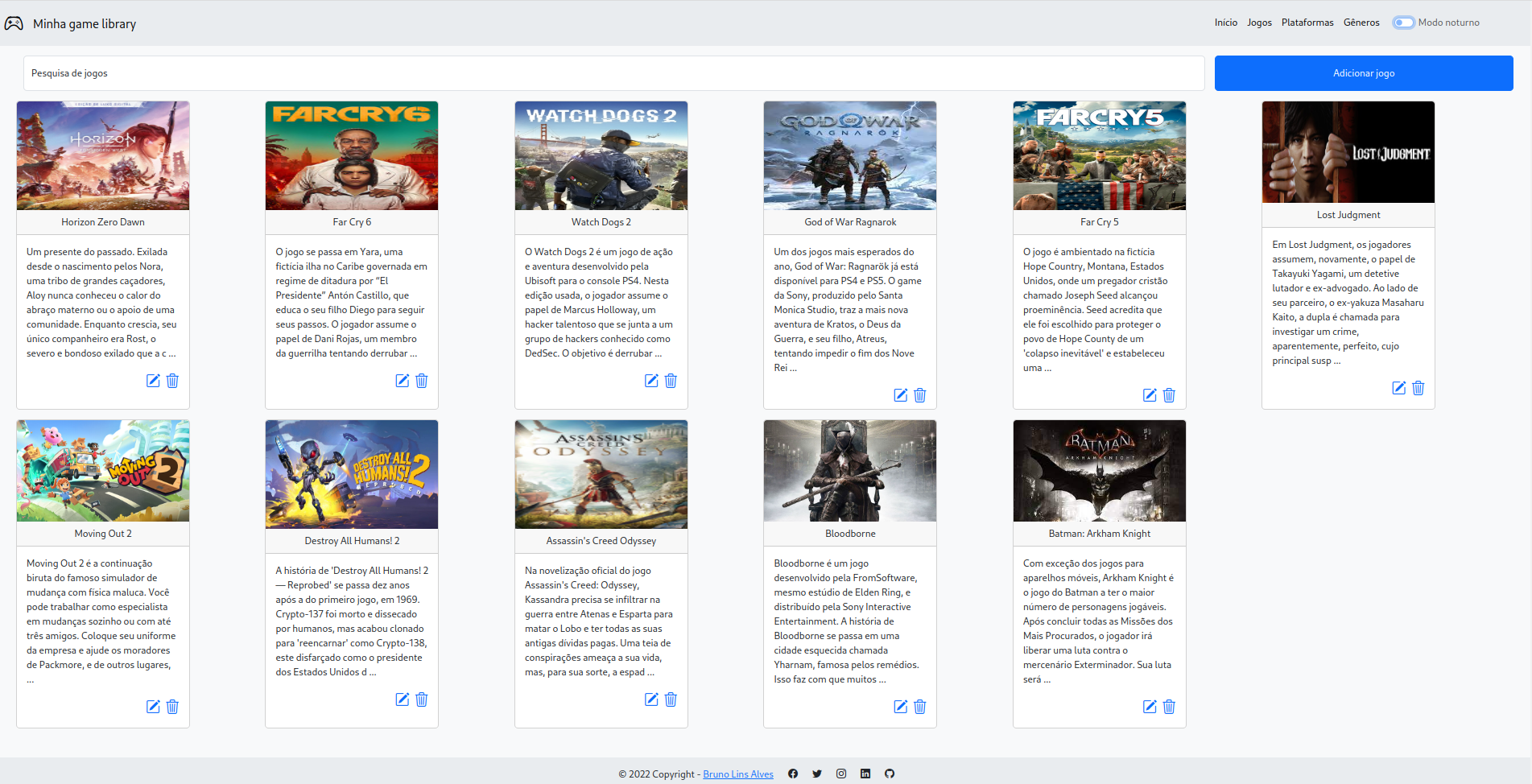This screenshot has width=1532, height=784.
Task: Edit the Assassin's Creed Odyssey card
Action: coord(651,699)
